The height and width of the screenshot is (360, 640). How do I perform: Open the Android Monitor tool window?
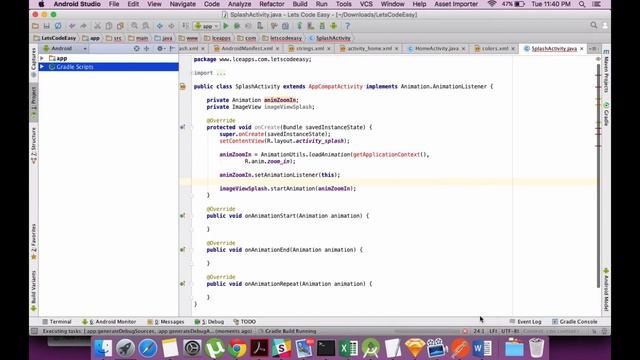tap(109, 322)
